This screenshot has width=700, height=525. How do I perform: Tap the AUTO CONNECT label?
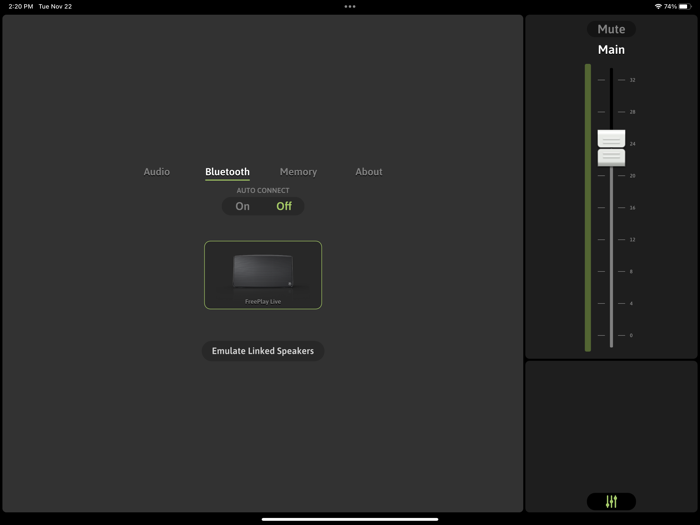(x=263, y=191)
